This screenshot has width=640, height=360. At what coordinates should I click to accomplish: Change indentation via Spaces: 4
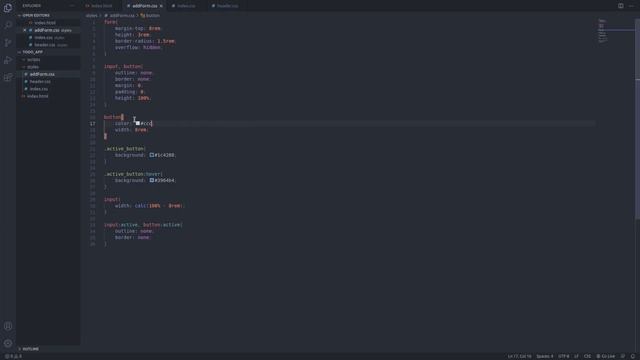tap(544, 356)
